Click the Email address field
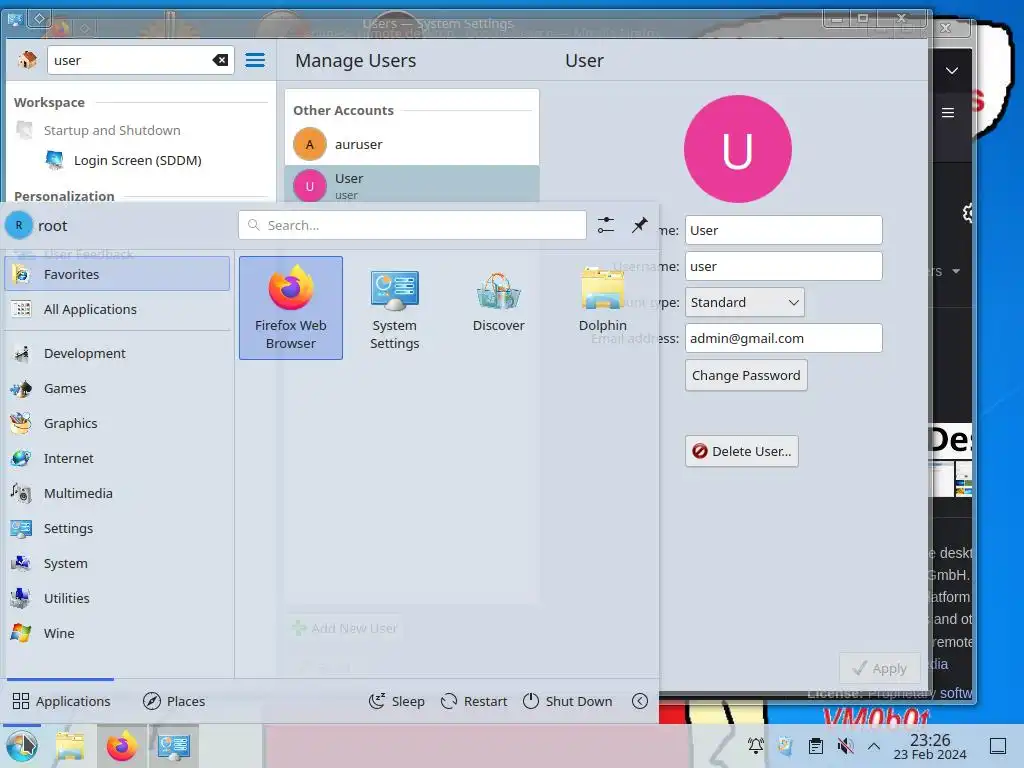Viewport: 1024px width, 768px height. (783, 338)
